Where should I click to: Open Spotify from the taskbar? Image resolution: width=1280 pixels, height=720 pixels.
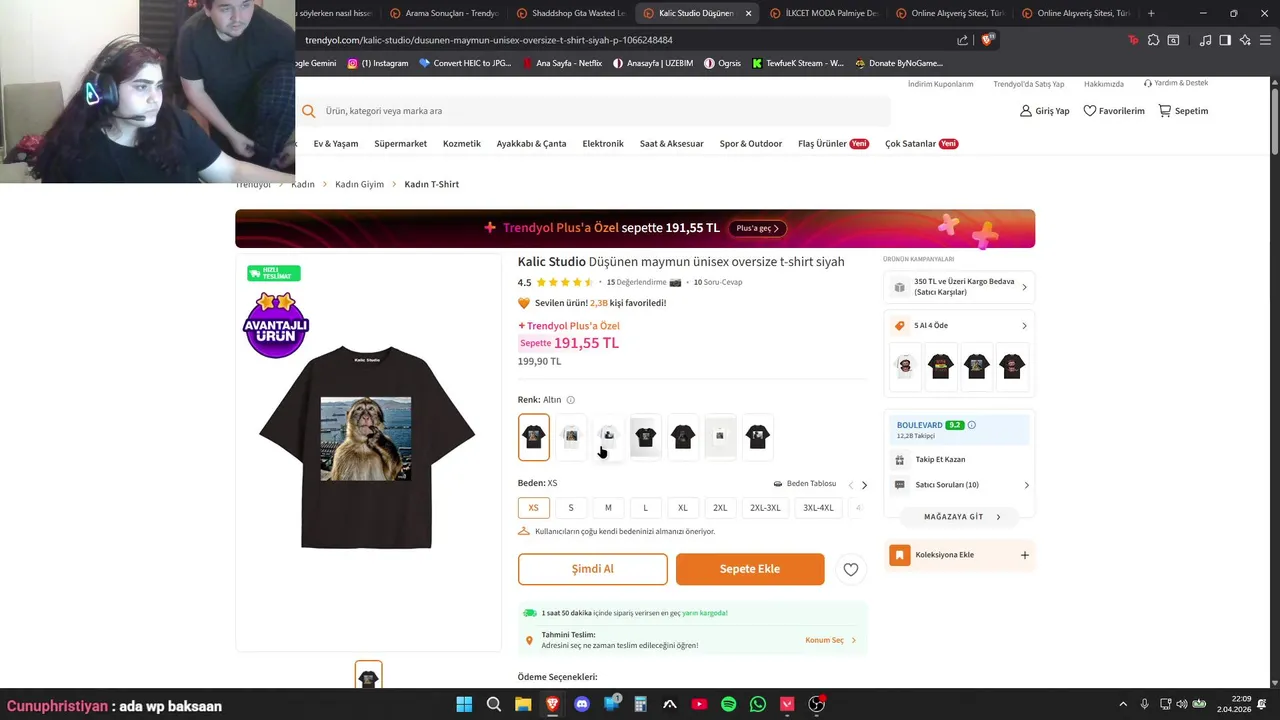[729, 704]
